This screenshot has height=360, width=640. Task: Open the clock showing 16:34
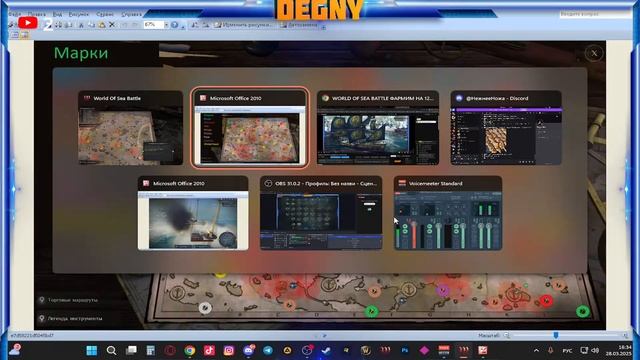point(618,350)
